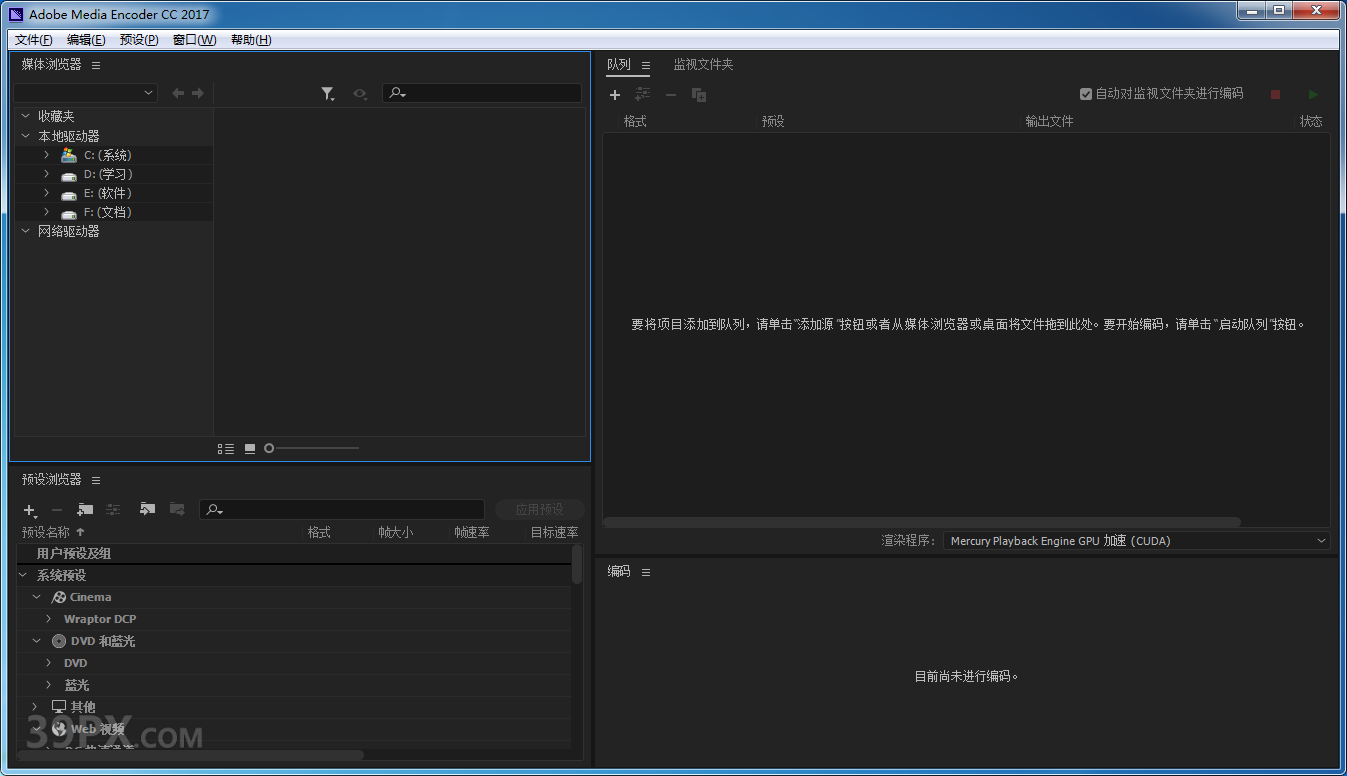Open the 预设(P) menu
1347x776 pixels.
139,40
